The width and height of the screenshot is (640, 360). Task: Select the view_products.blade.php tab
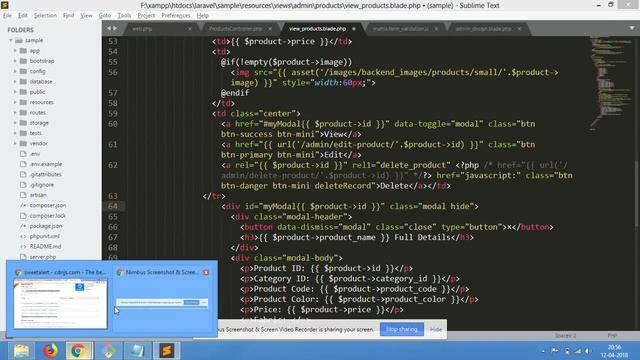(x=318, y=29)
